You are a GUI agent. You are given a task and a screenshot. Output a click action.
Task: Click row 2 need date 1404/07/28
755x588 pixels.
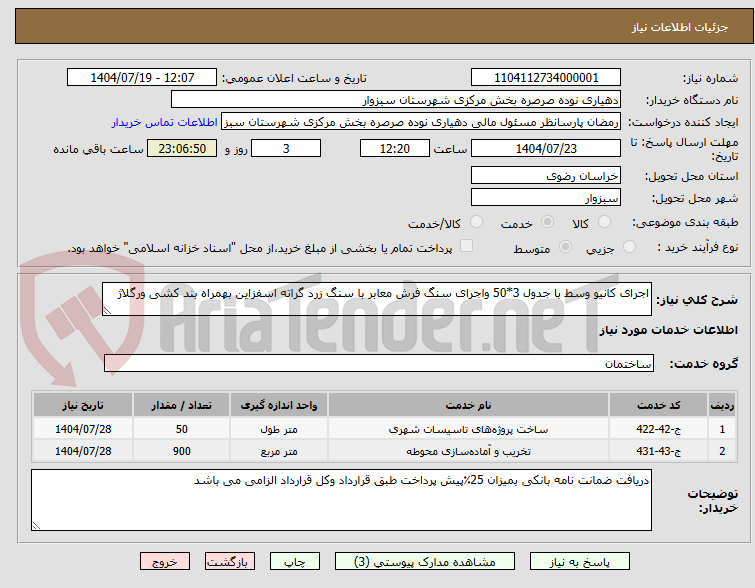pyautogui.click(x=83, y=451)
